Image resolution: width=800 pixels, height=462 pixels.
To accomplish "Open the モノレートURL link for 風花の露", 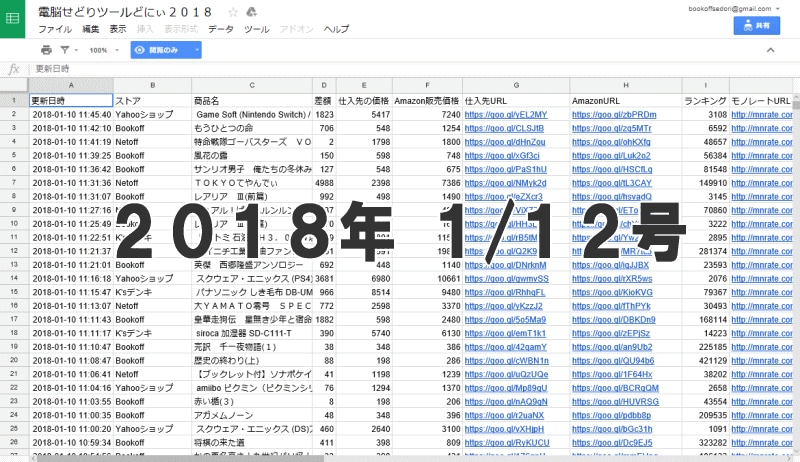I will pyautogui.click(x=762, y=156).
